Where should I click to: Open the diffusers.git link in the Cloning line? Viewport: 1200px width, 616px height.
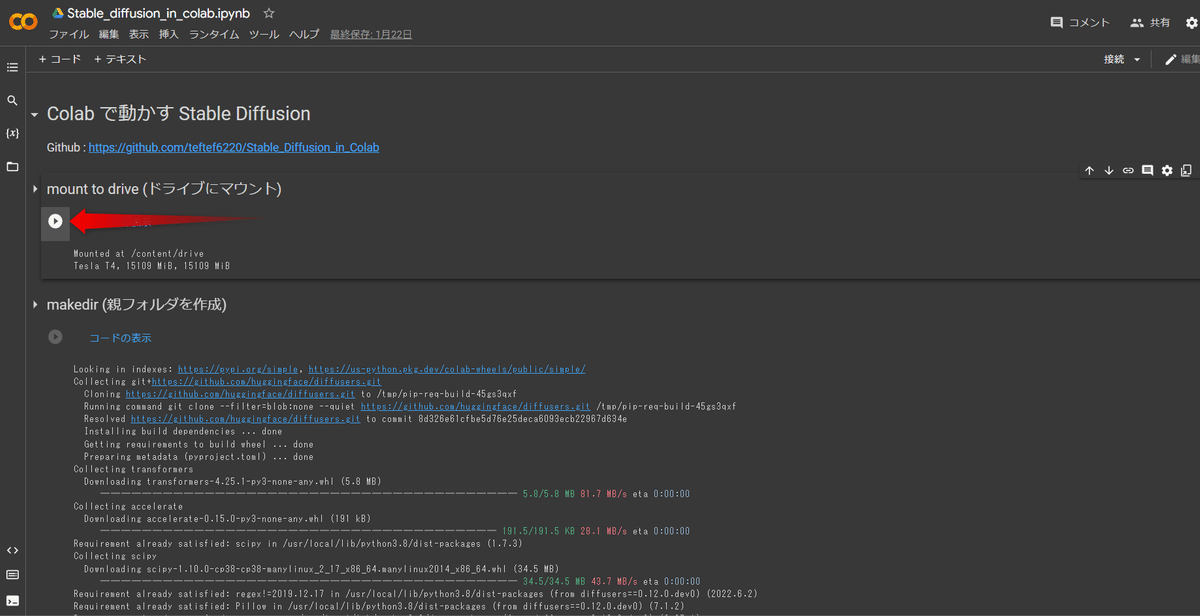tap(241, 394)
